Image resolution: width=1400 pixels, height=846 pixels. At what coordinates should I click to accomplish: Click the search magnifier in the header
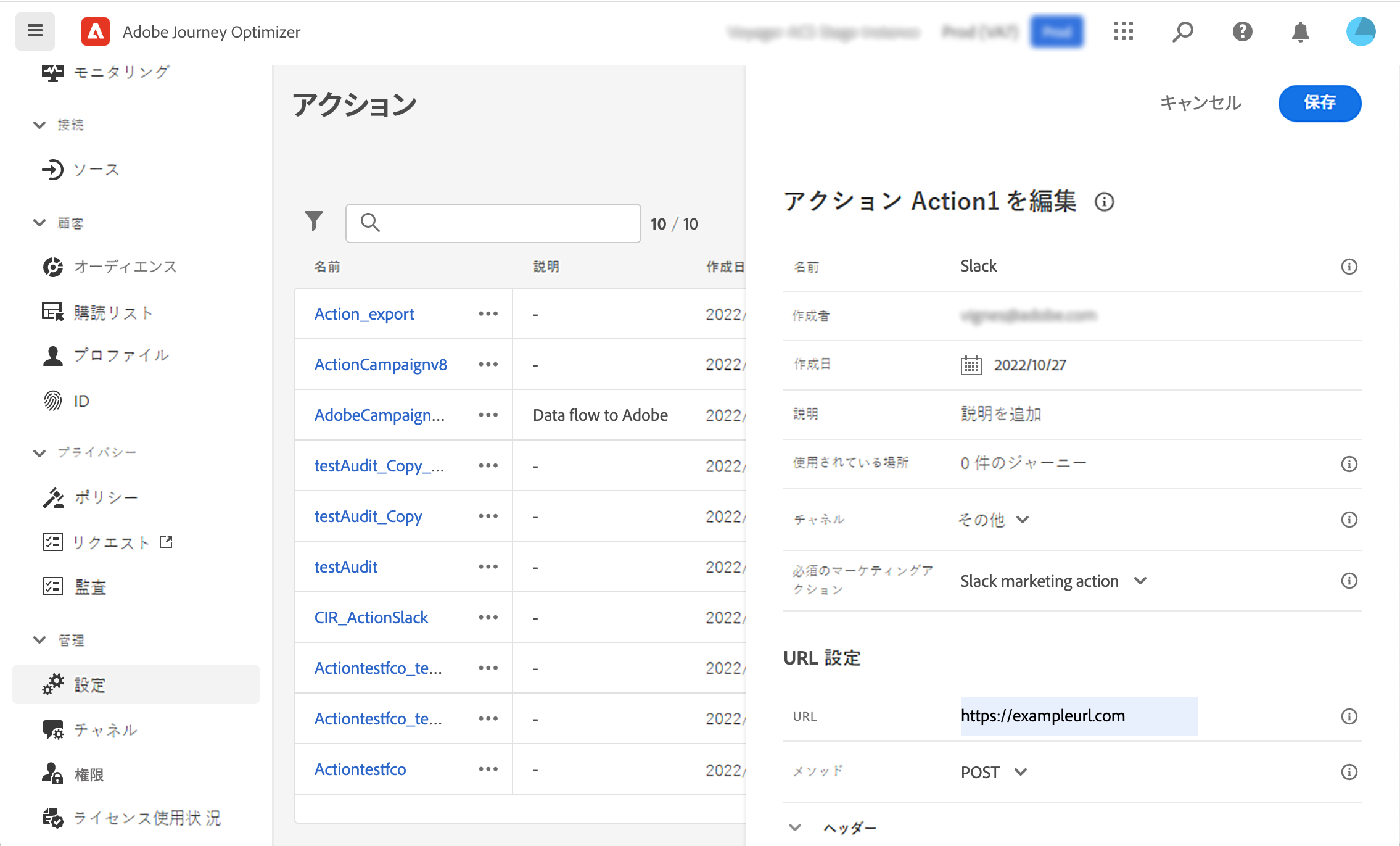tap(1182, 31)
